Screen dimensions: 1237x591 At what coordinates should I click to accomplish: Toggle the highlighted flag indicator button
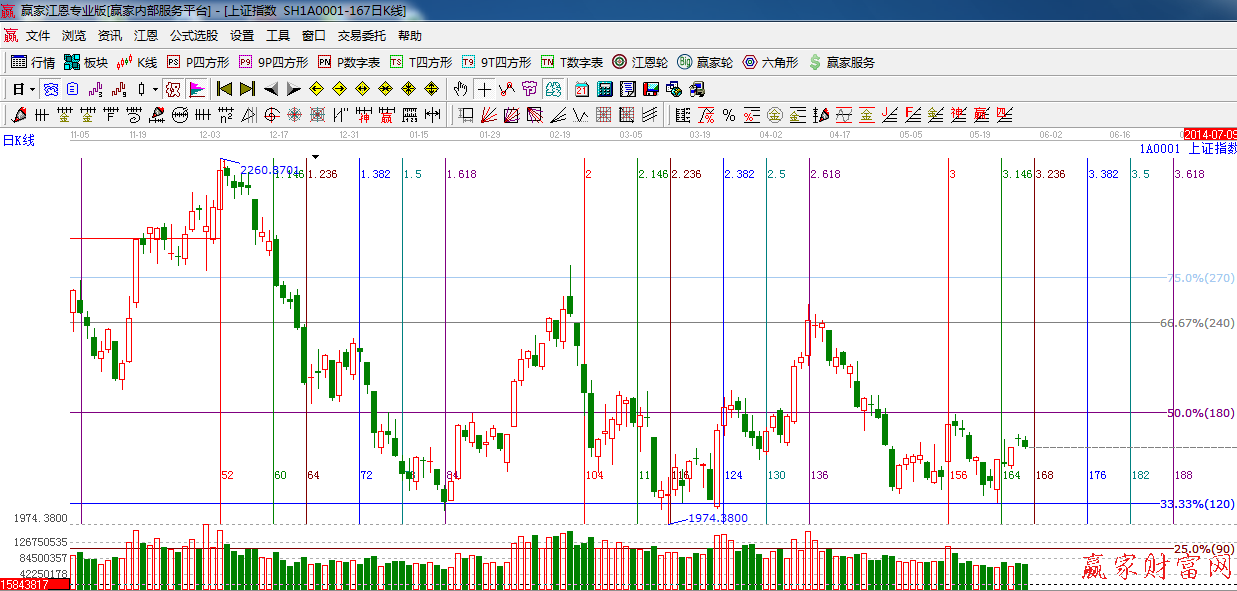coord(197,89)
